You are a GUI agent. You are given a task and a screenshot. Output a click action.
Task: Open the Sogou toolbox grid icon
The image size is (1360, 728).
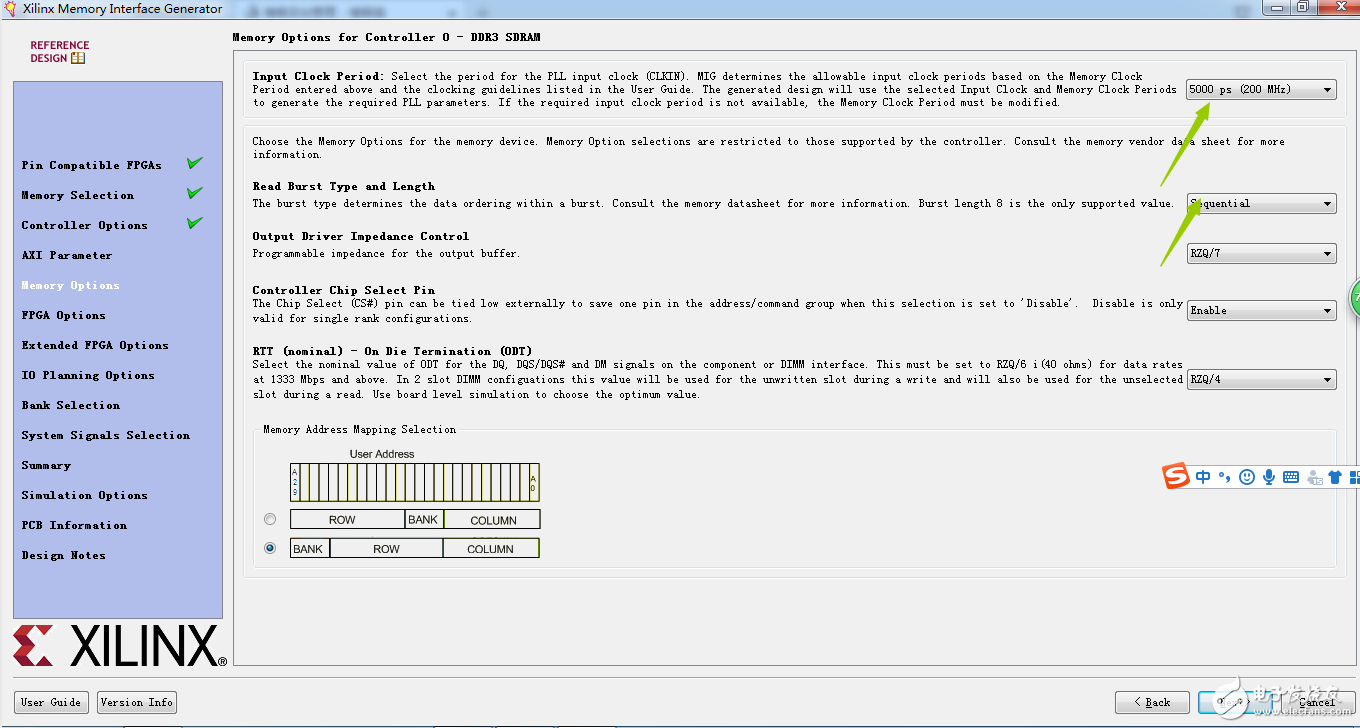[x=1355, y=477]
